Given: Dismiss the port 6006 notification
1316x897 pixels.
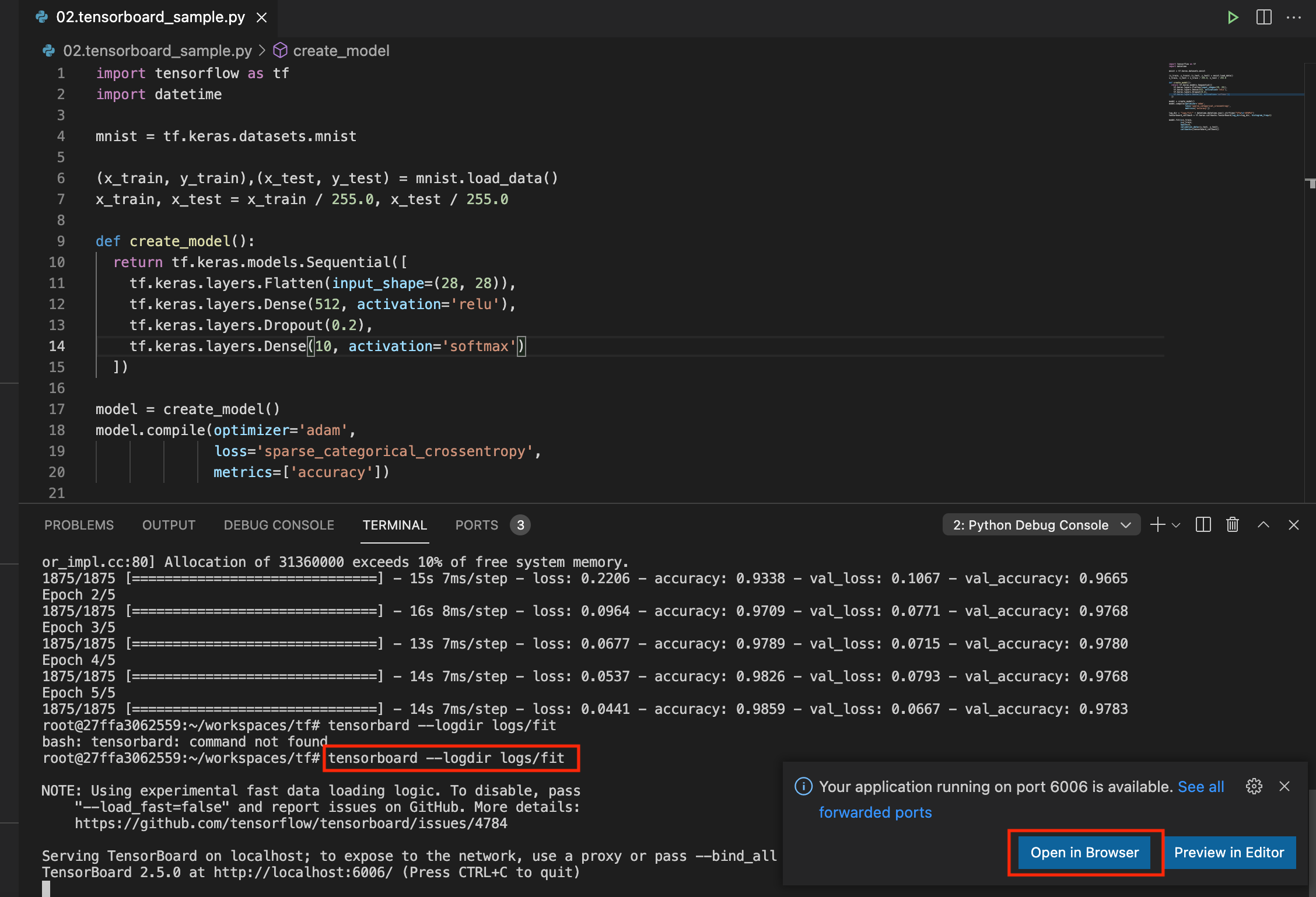Looking at the screenshot, I should click(1284, 786).
